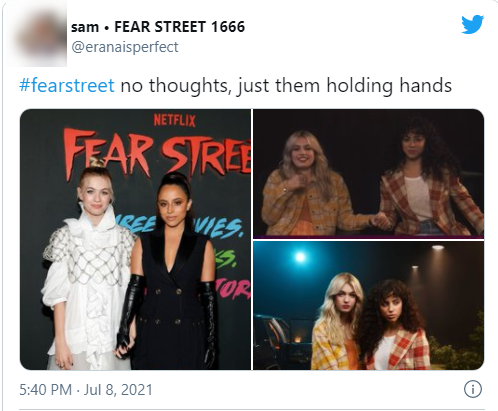Click the Twitter bird logo
Screen dimensions: 498x411
click(473, 24)
